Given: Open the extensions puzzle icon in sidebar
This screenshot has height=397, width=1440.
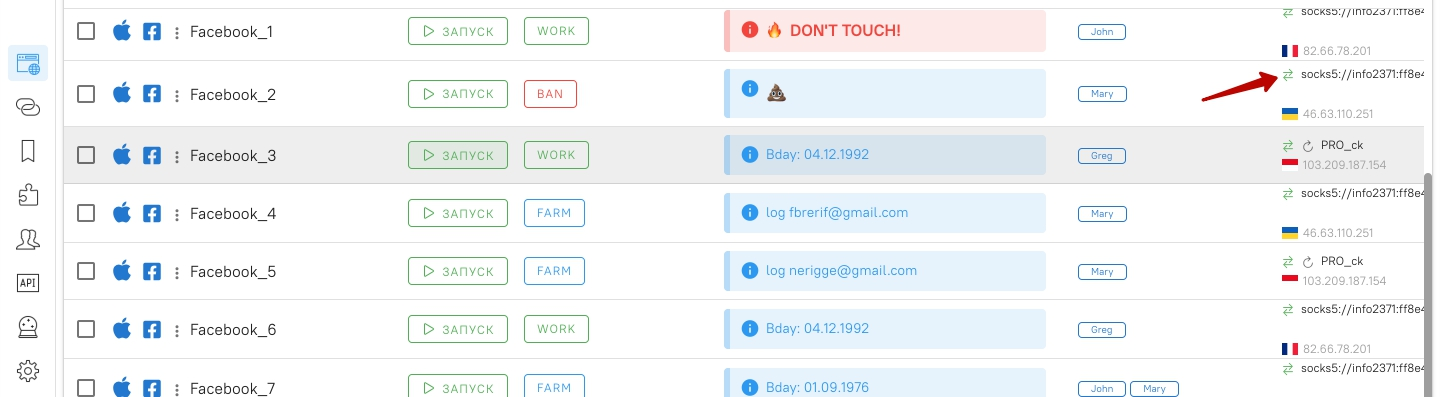Looking at the screenshot, I should tap(28, 196).
